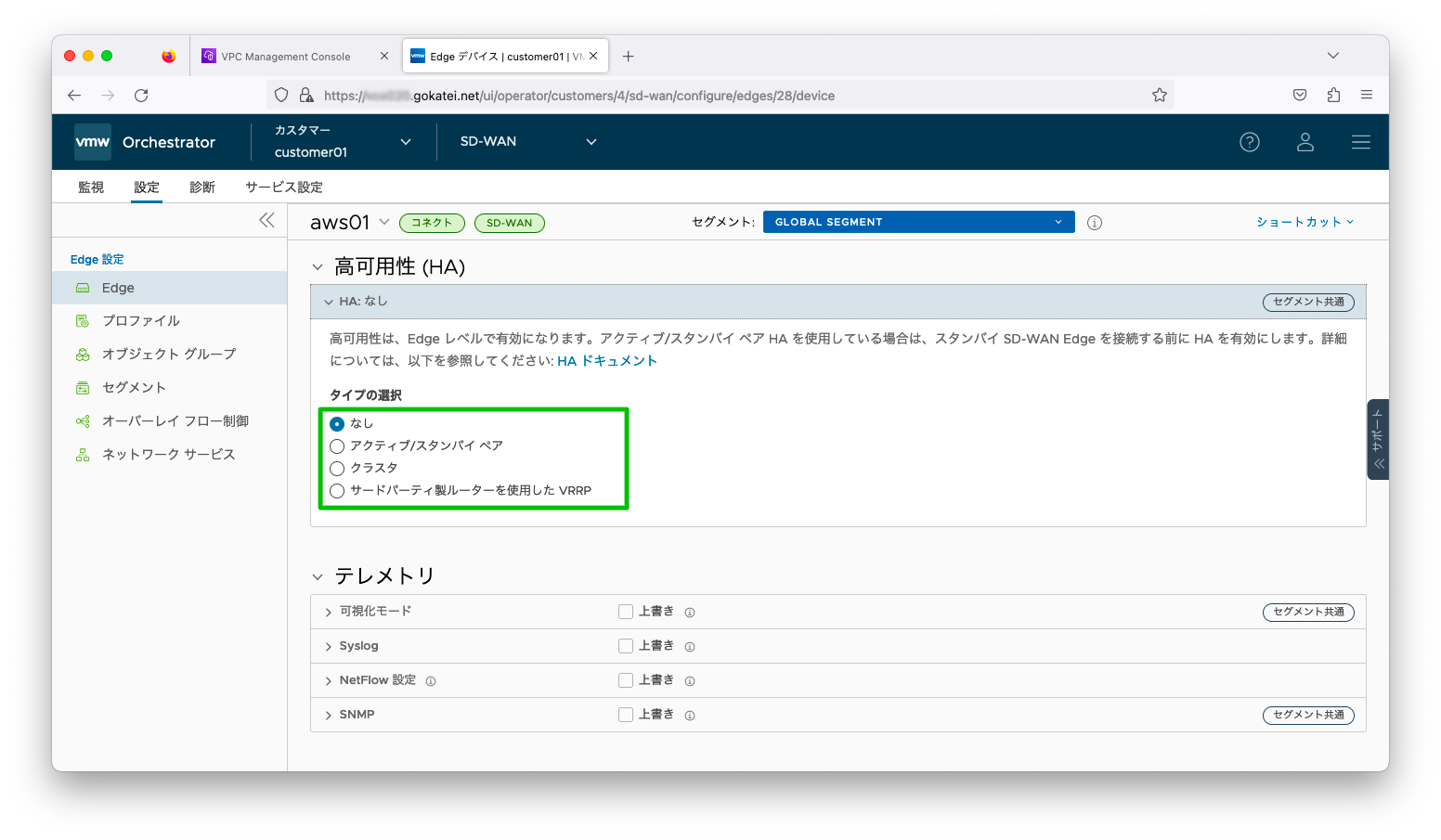Open the HA ドキュメント link
1441x840 pixels.
[607, 361]
